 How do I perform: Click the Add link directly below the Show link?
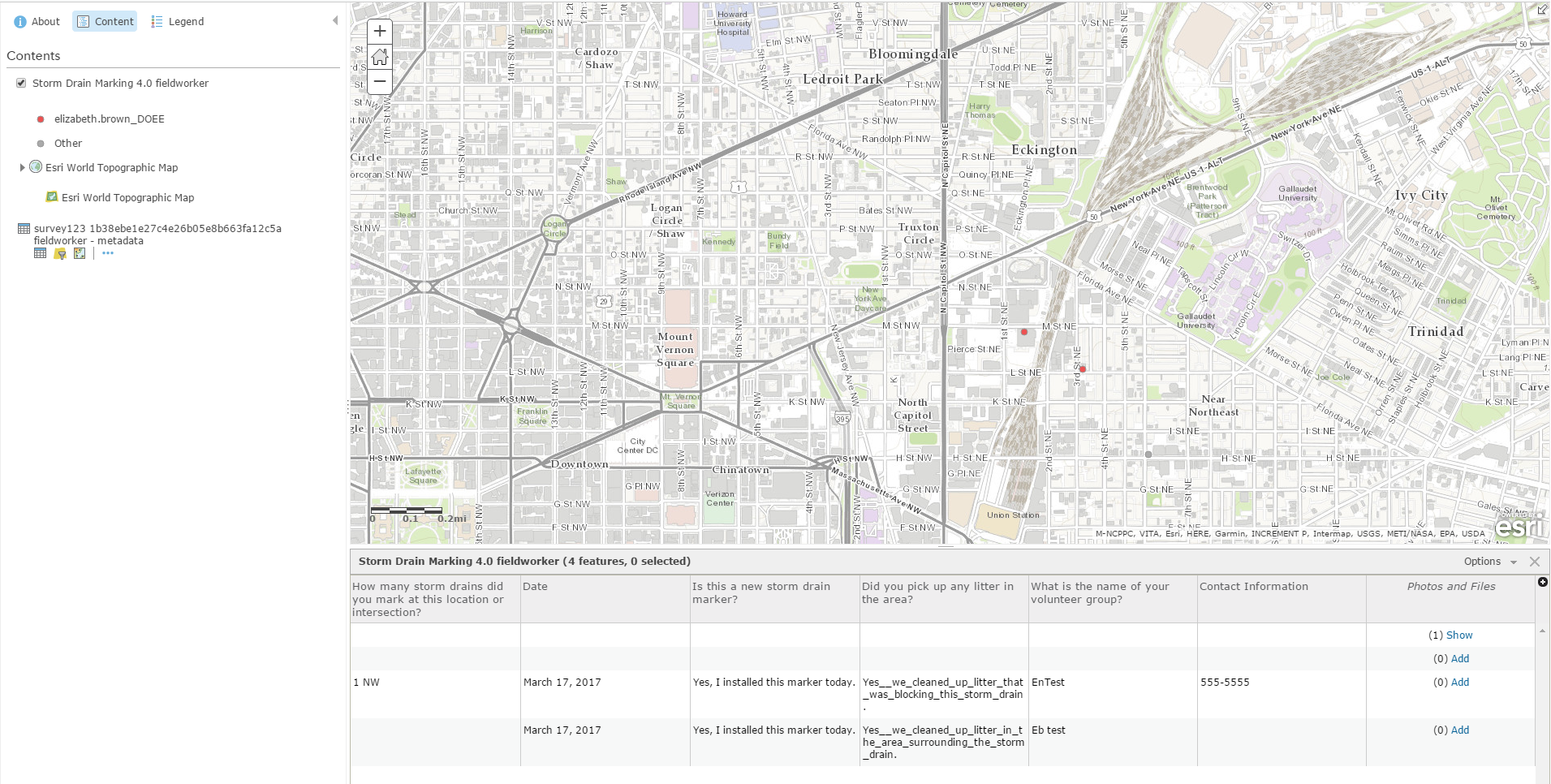point(1460,659)
